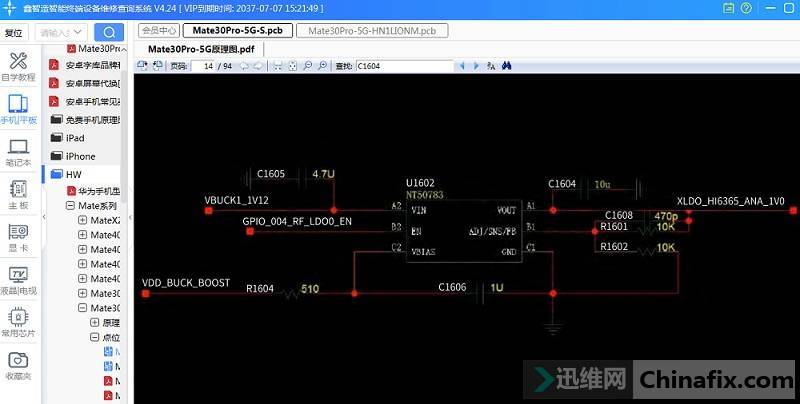
Task: Collapse the Mate系列 tree node
Action: click(x=70, y=205)
